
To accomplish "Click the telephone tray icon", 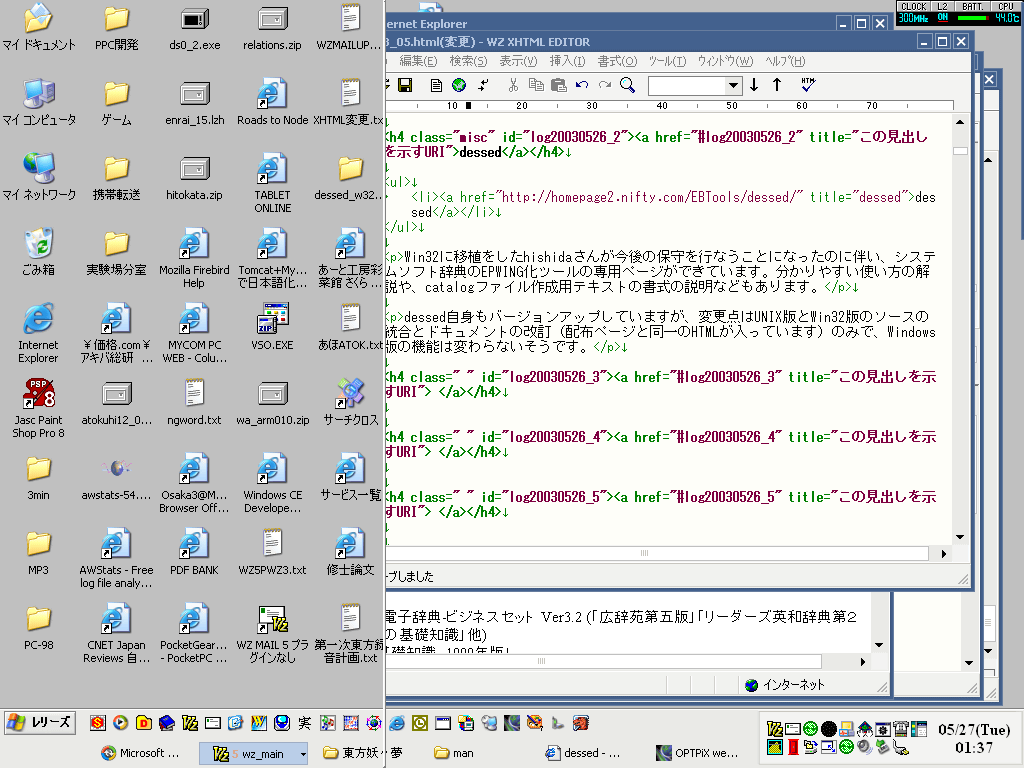I will pos(901,729).
